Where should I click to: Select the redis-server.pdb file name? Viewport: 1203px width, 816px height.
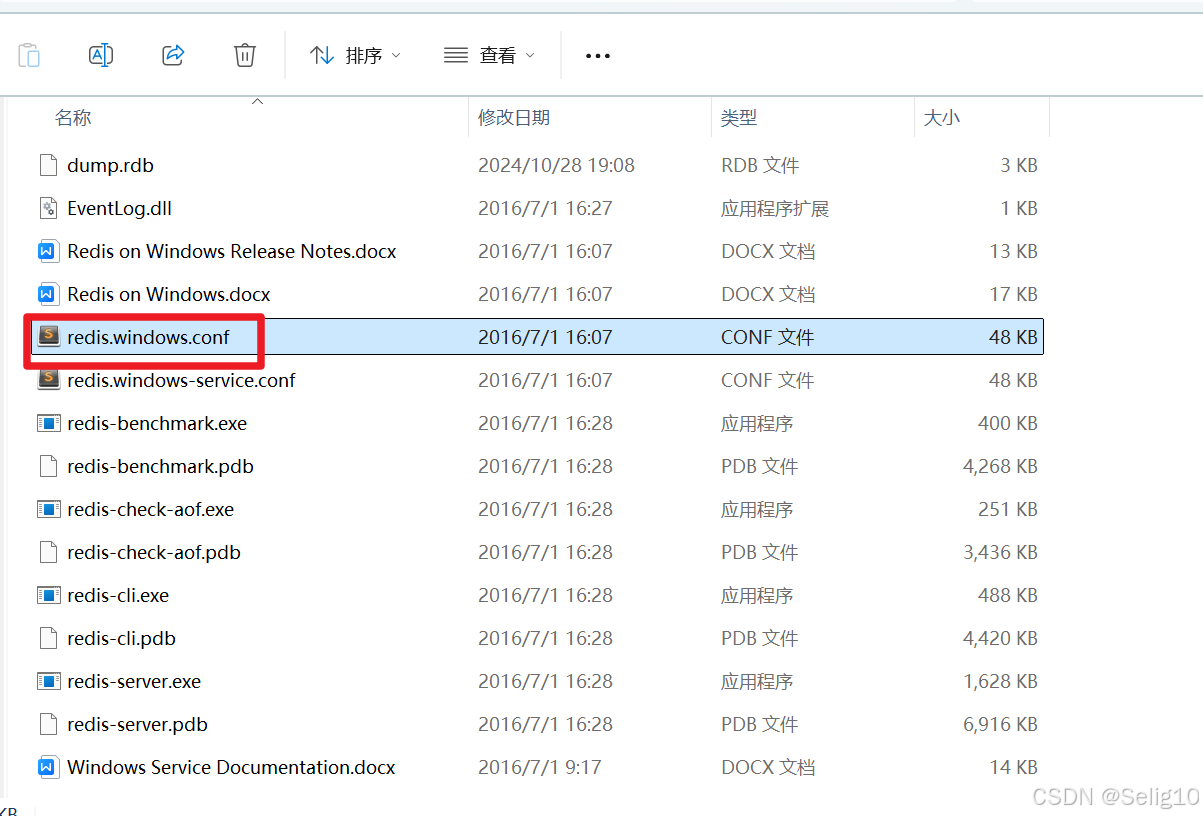pos(137,724)
